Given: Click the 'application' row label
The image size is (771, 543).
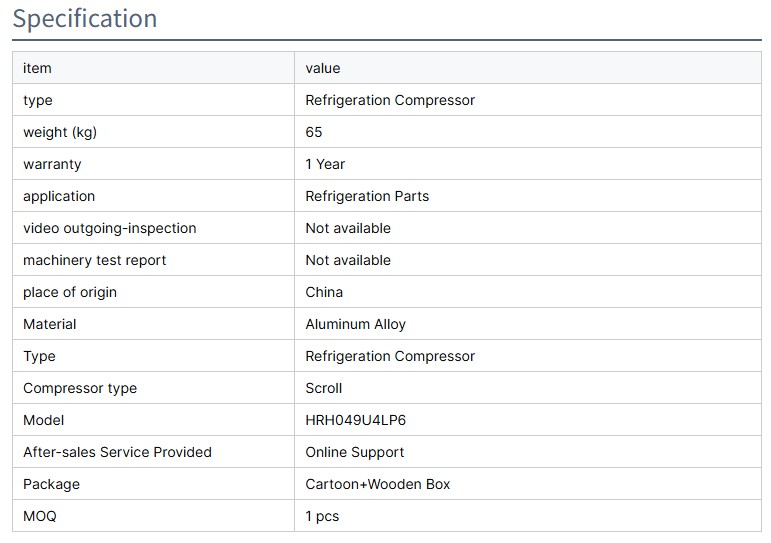Looking at the screenshot, I should click(59, 196).
